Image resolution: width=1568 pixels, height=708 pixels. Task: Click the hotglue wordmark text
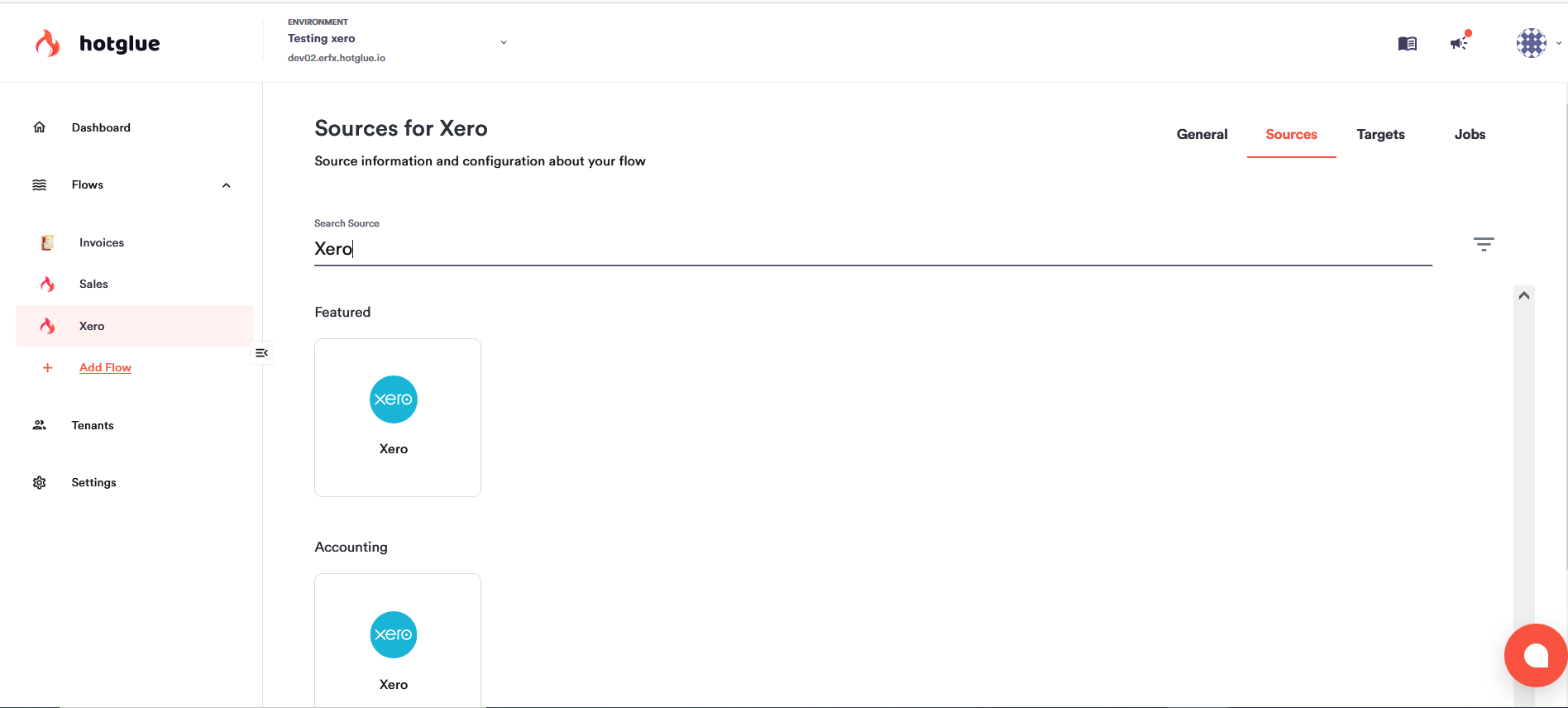point(120,43)
